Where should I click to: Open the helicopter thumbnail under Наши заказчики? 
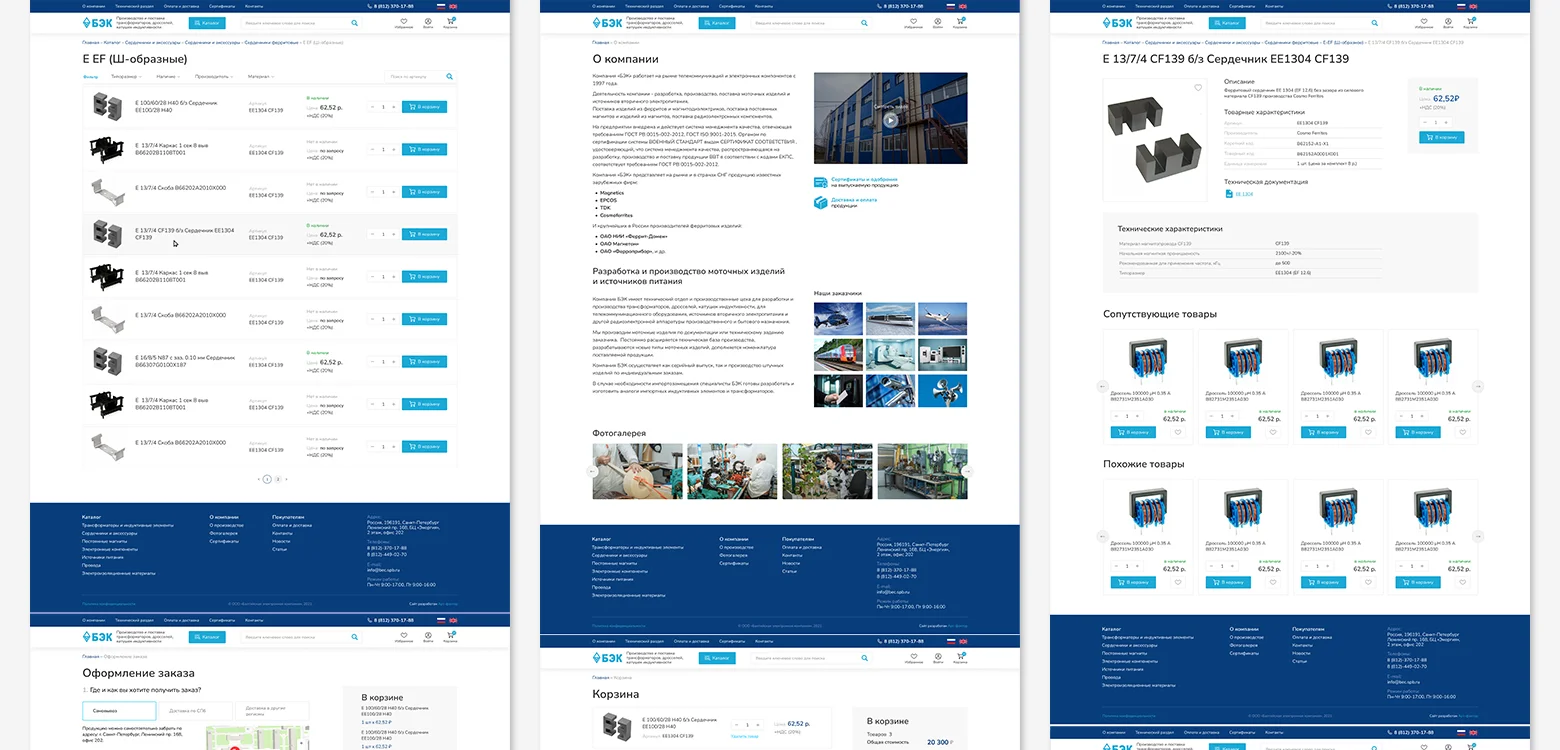coord(839,318)
